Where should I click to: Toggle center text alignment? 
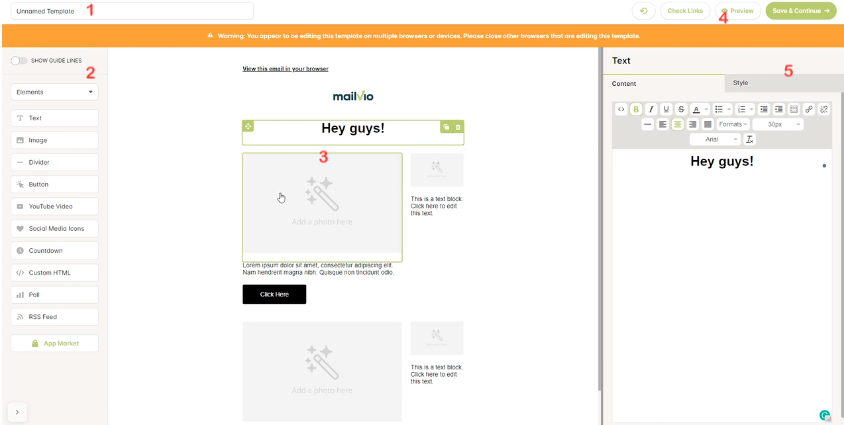coord(677,124)
